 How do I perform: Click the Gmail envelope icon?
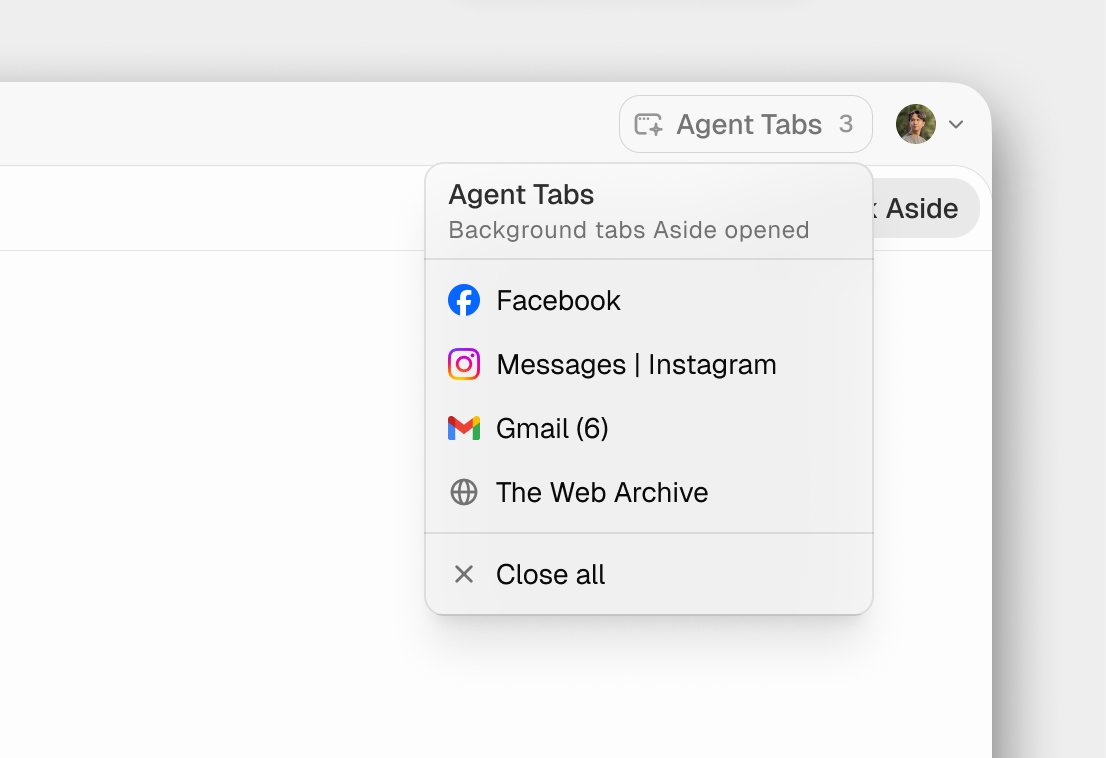point(464,428)
